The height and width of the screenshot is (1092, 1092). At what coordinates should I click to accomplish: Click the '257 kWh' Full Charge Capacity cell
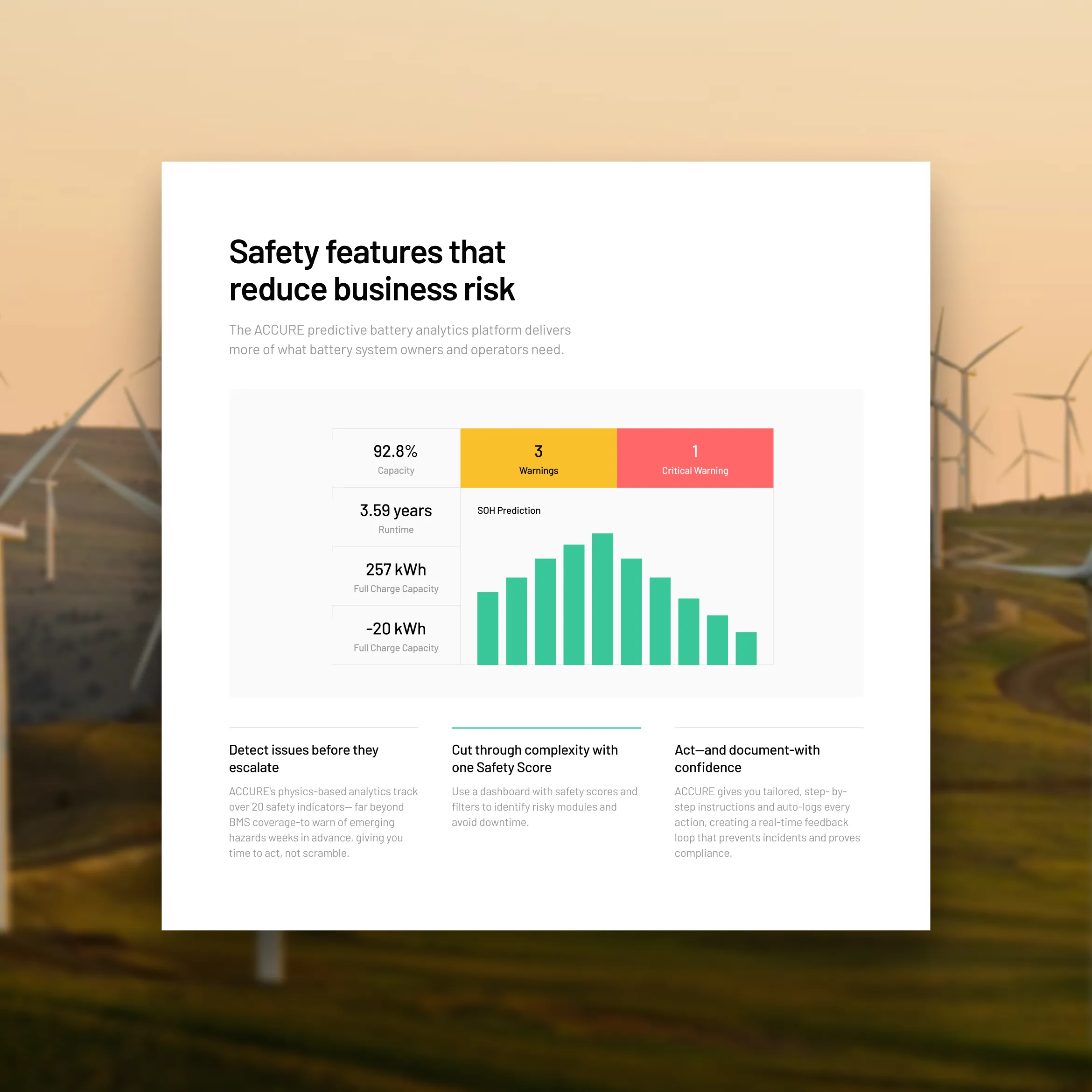pos(396,576)
